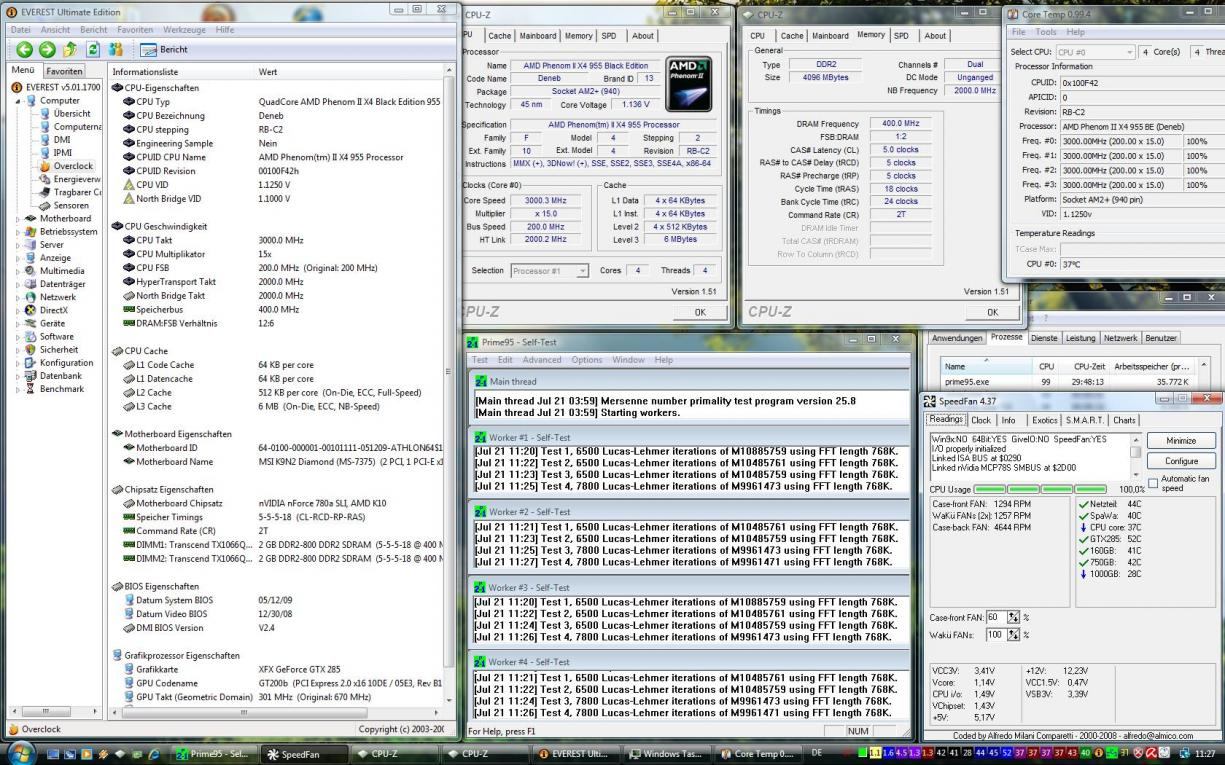
Task: Expand the Netzwerk node in EVEREST tree
Action: coord(17,297)
